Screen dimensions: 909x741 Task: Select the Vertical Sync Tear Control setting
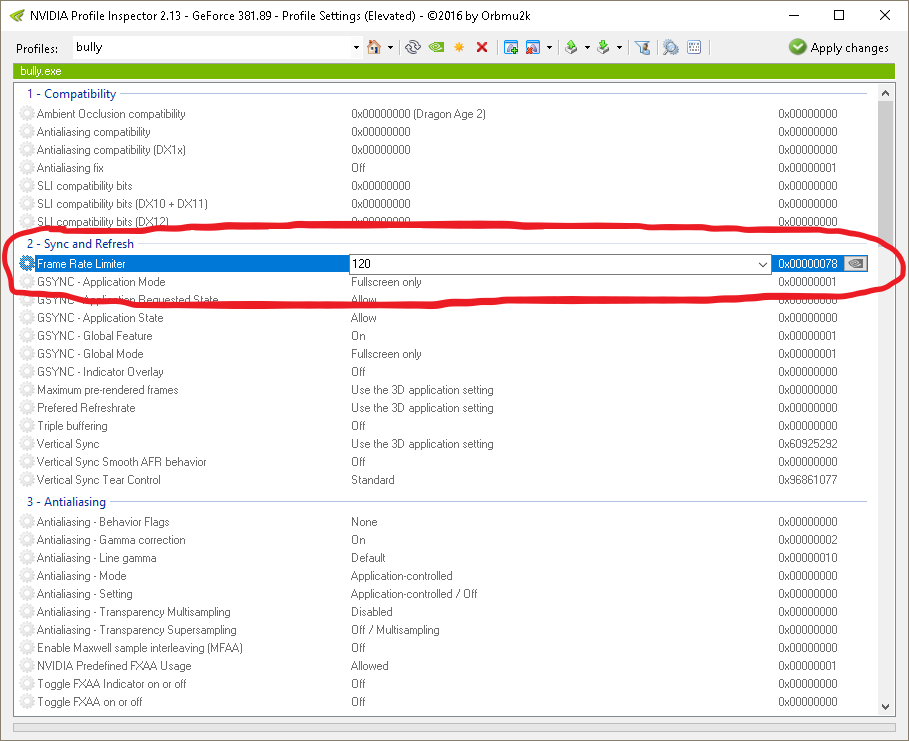click(443, 480)
